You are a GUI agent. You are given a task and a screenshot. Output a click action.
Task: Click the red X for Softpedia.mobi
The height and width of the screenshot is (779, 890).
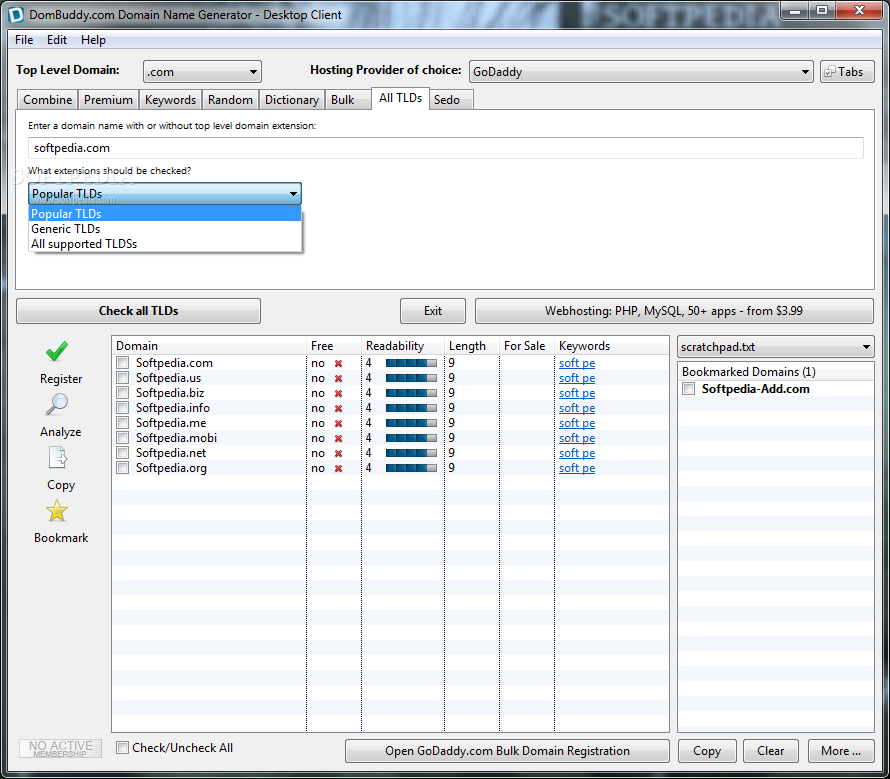(338, 438)
